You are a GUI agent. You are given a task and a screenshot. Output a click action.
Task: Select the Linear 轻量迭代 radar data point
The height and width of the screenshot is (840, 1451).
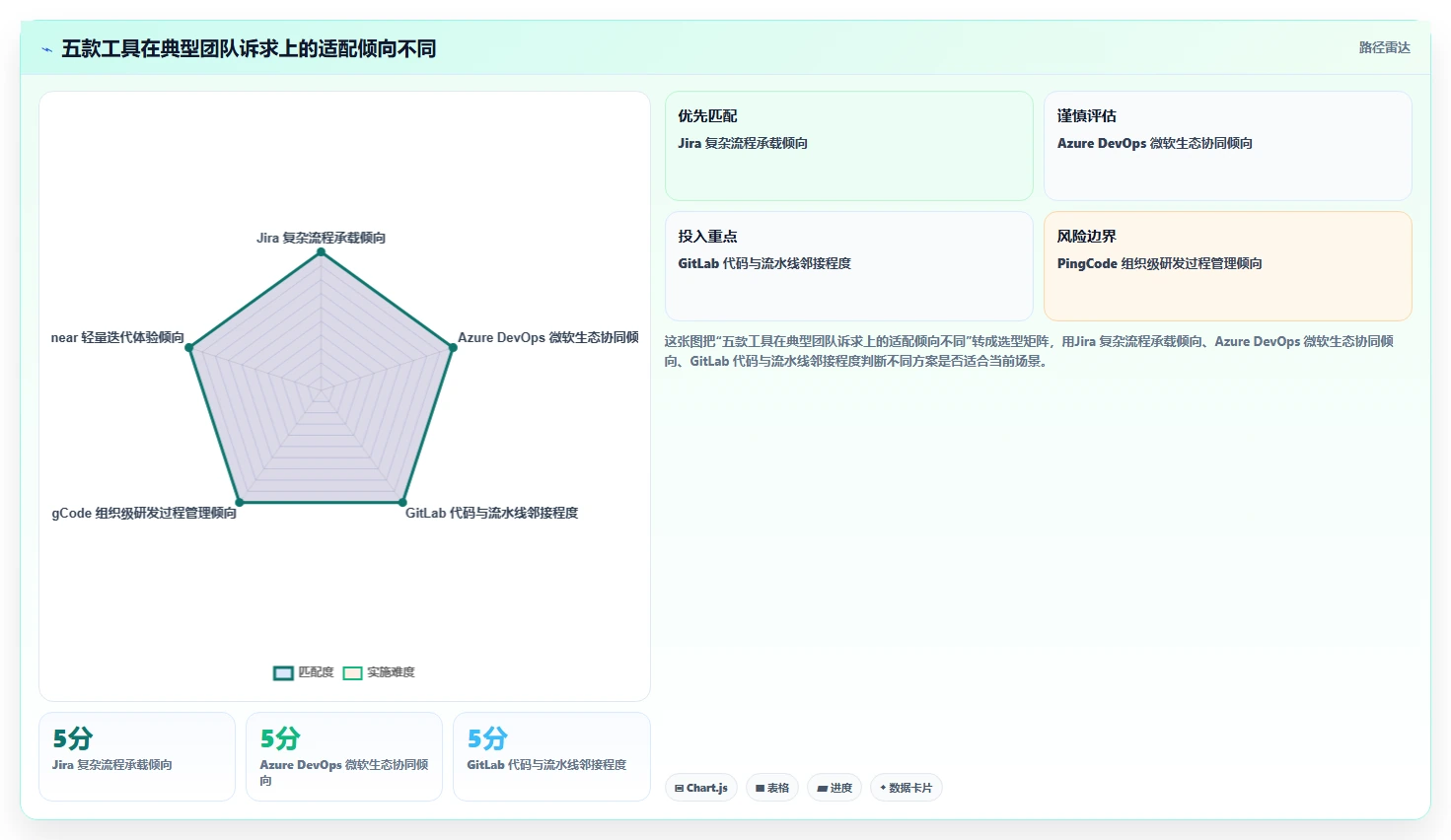(x=189, y=347)
